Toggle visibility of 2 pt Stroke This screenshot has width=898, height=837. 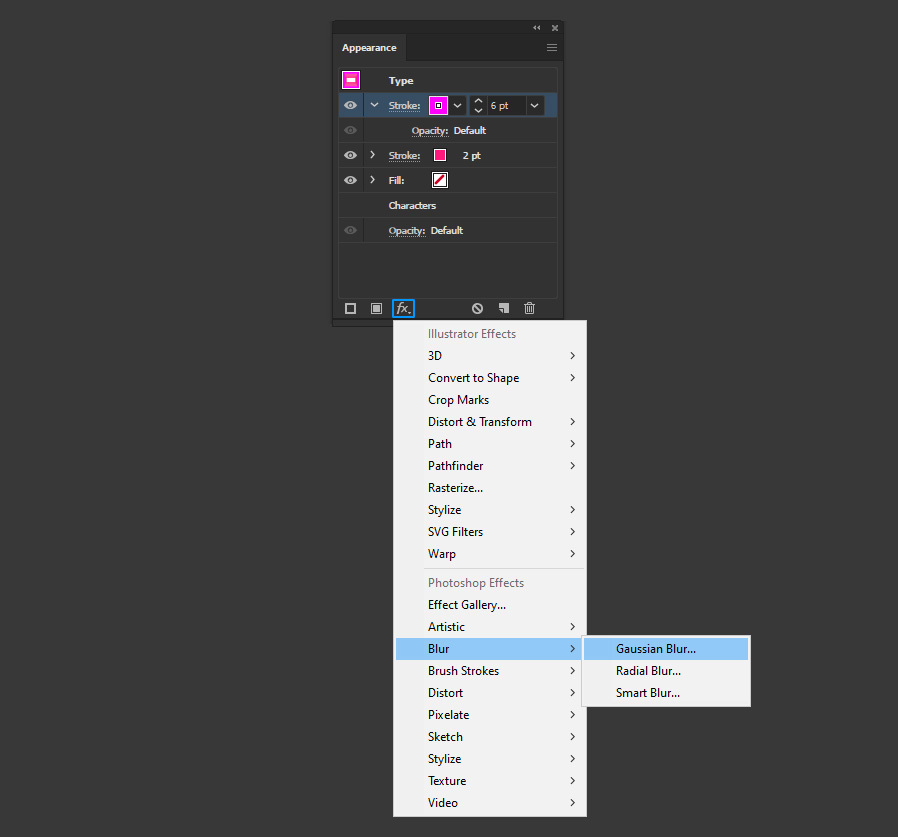tap(350, 155)
